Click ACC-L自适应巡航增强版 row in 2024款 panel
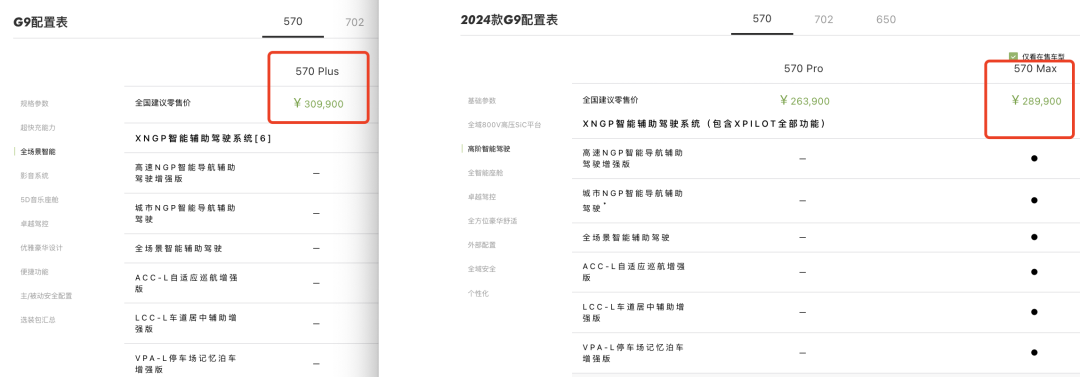This screenshot has width=1080, height=377. (x=826, y=272)
